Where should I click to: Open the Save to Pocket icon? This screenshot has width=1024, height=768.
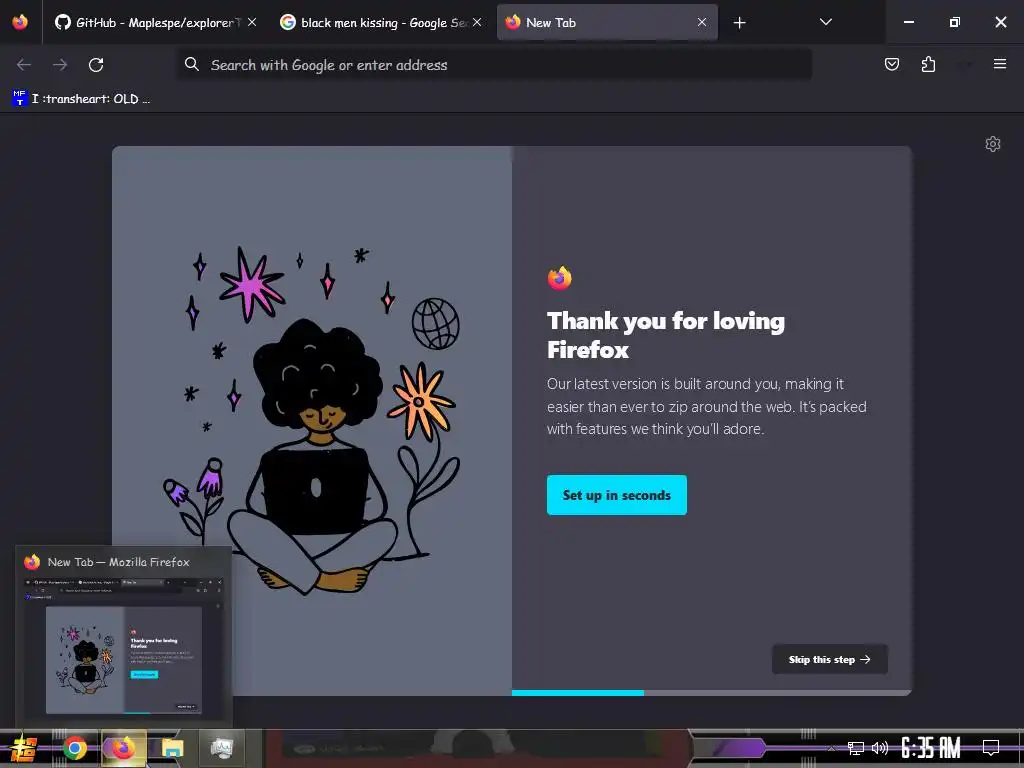pyautogui.click(x=891, y=64)
